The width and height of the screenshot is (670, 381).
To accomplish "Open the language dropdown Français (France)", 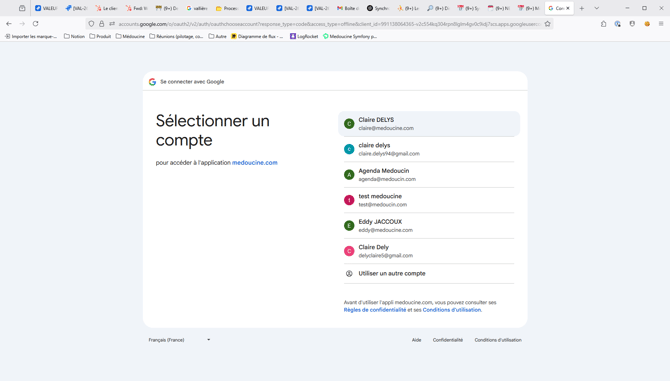I will (179, 340).
